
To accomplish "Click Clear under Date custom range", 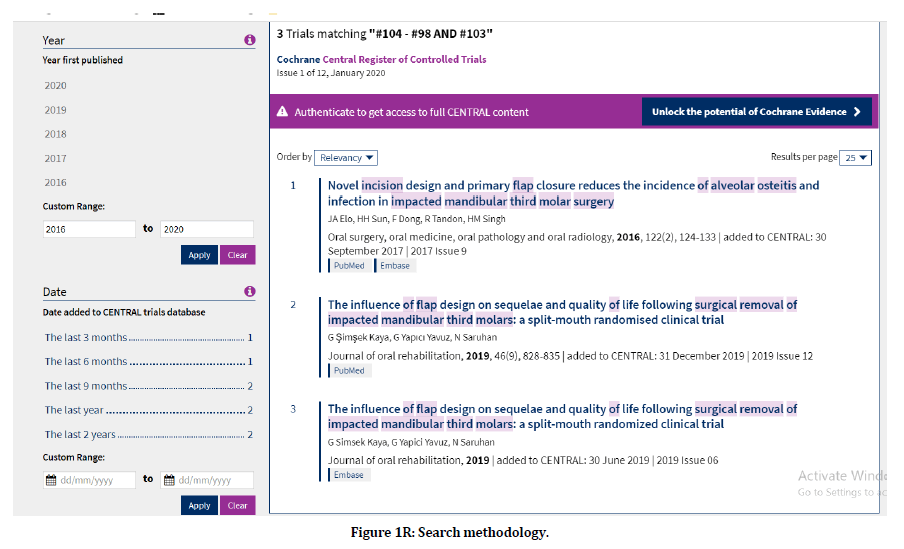I will [x=237, y=505].
